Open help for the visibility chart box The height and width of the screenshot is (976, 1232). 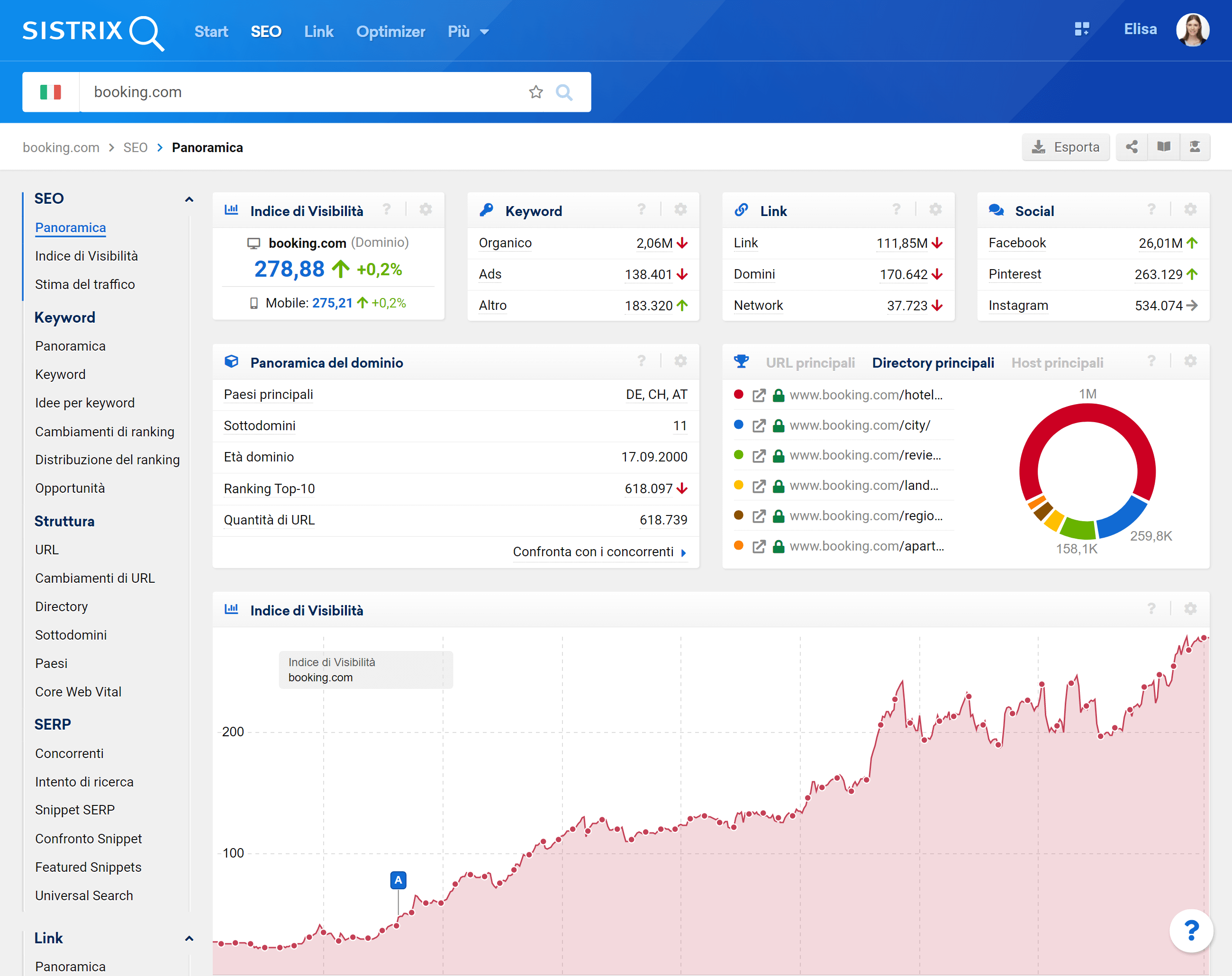(x=1151, y=609)
